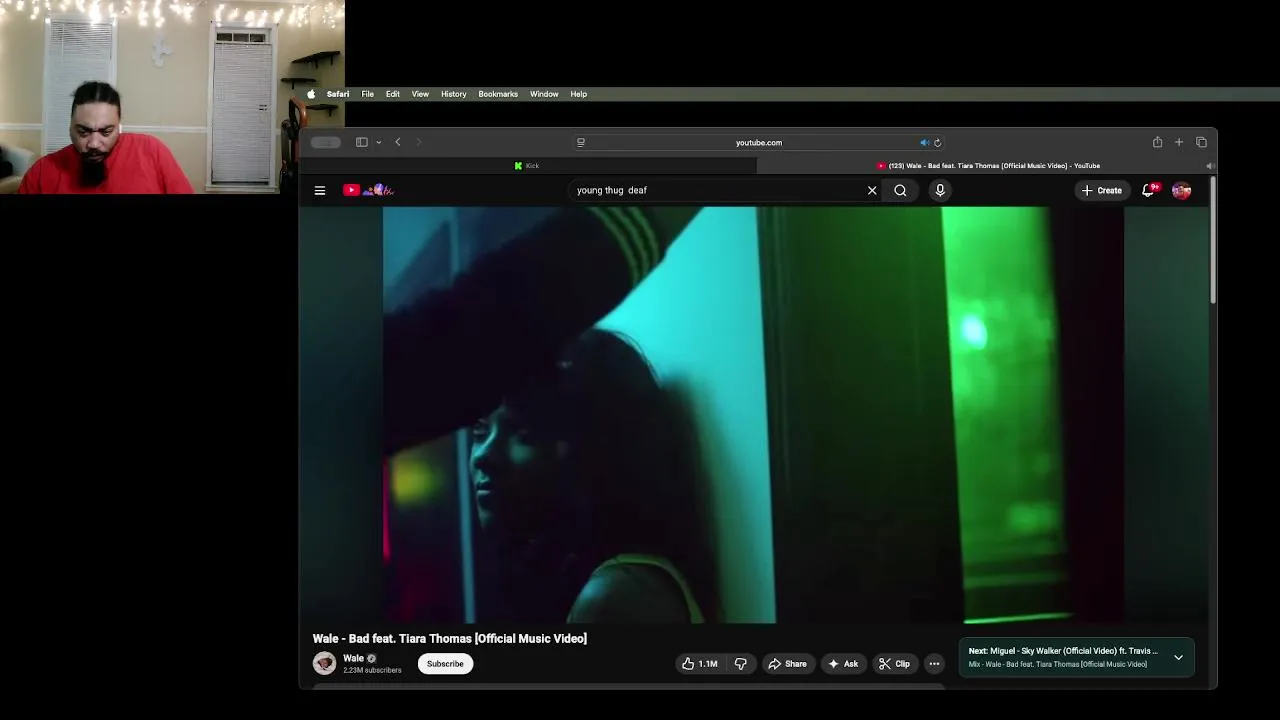The width and height of the screenshot is (1280, 720).
Task: Open a new Safari tab
Action: (x=1179, y=142)
